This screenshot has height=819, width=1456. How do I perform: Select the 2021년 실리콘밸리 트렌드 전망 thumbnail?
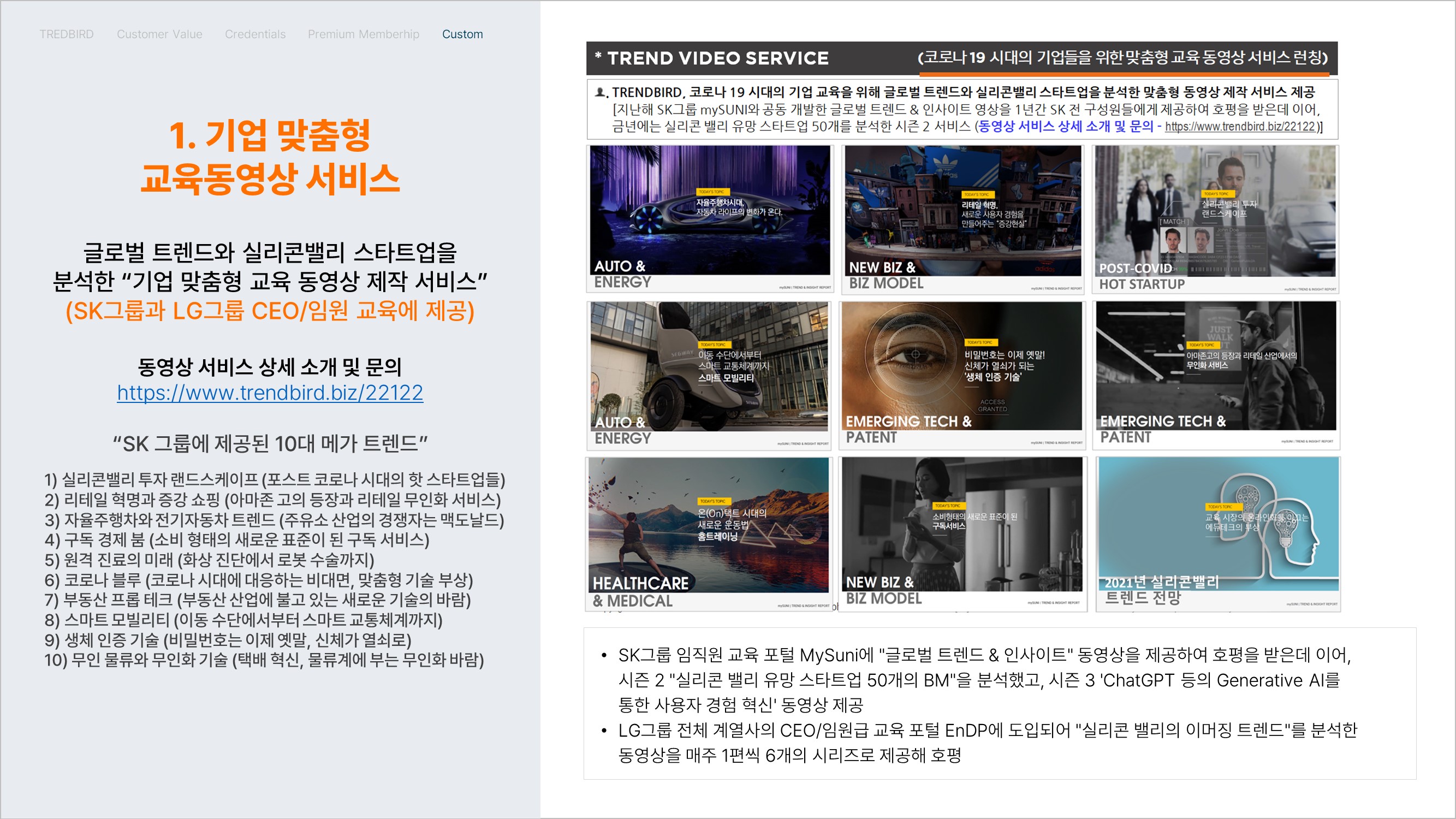point(1217,533)
